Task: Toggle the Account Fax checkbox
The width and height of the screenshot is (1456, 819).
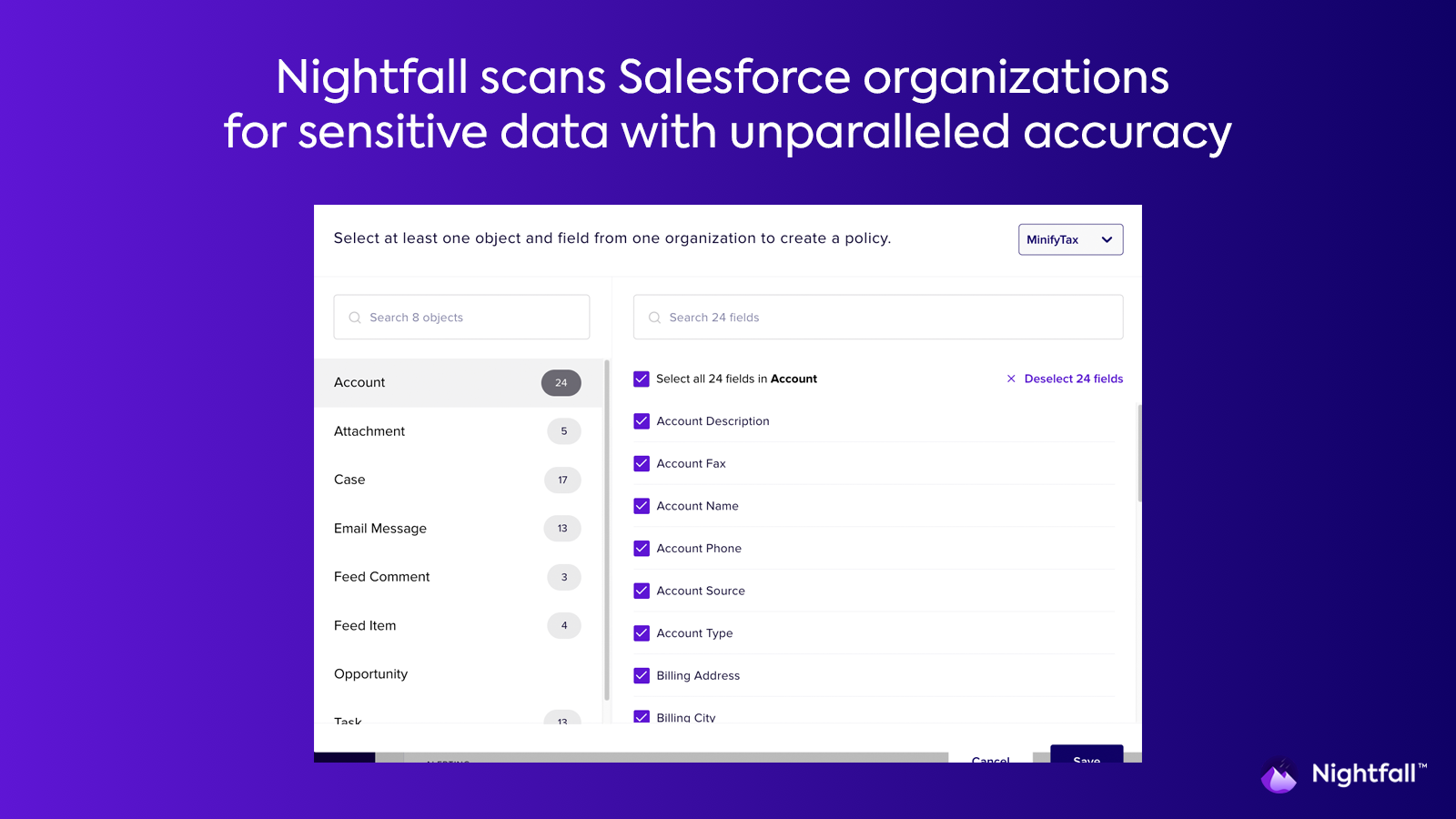Action: pyautogui.click(x=642, y=463)
